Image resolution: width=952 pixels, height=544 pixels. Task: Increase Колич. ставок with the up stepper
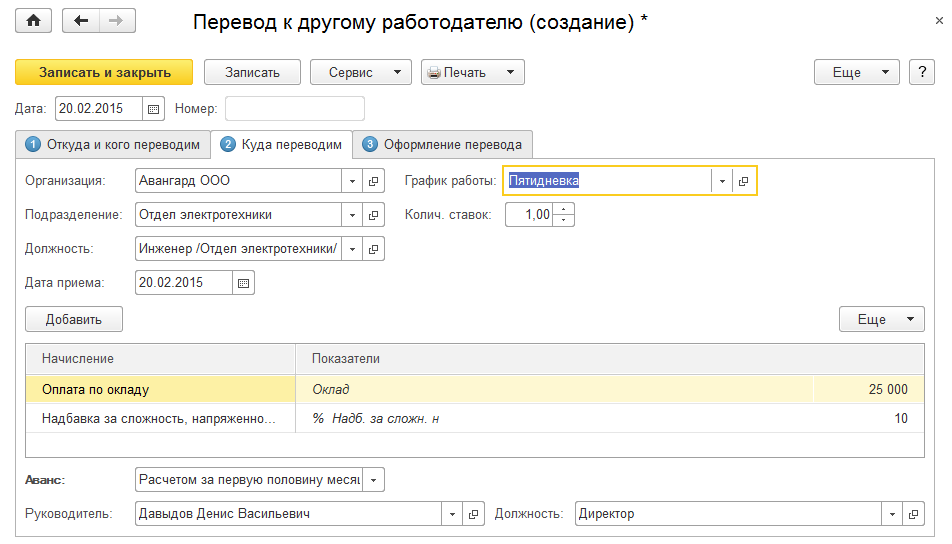click(564, 209)
